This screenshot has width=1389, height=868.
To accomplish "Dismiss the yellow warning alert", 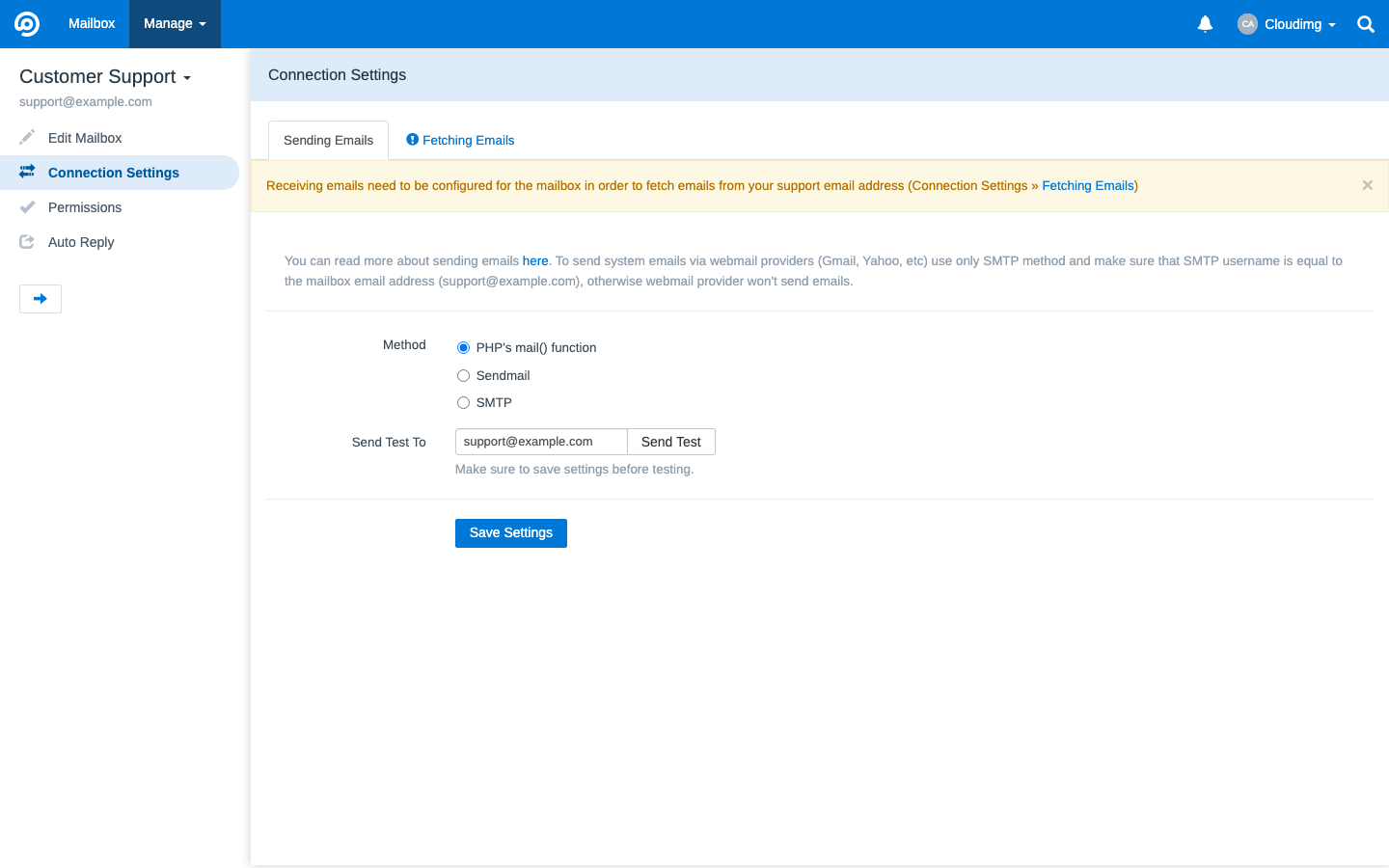I will coord(1367,185).
